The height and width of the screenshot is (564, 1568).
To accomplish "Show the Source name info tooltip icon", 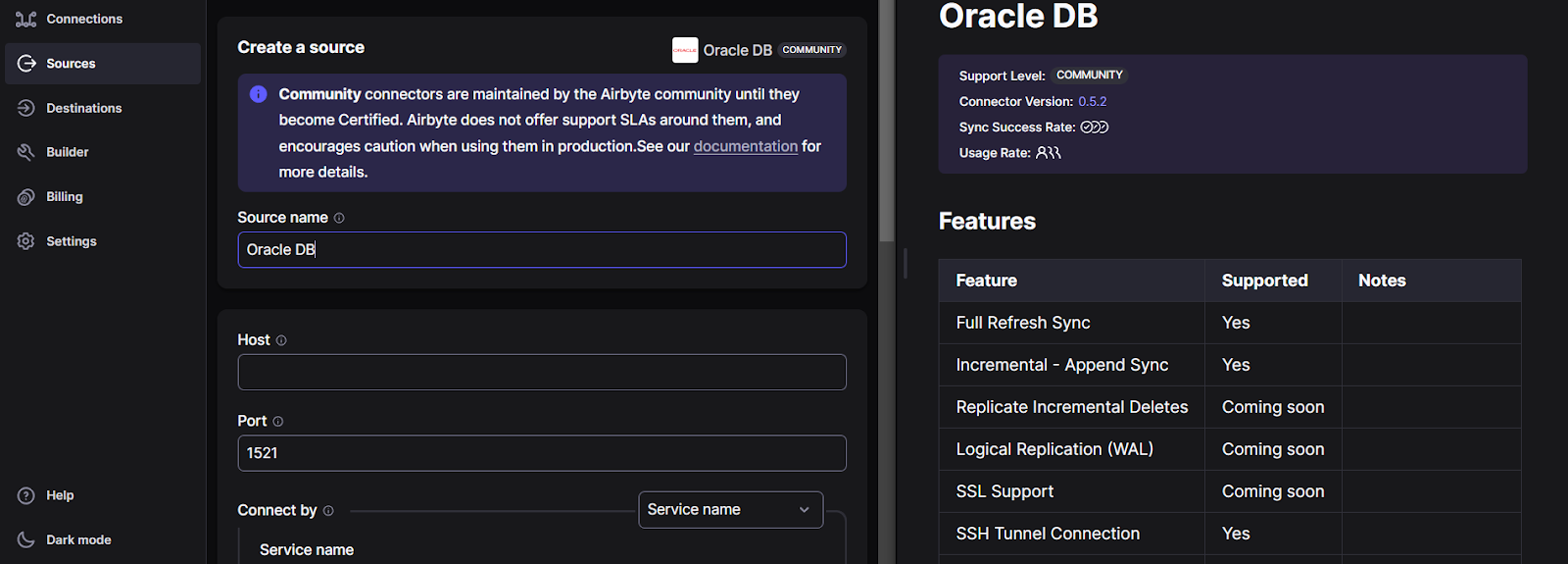I will click(339, 218).
